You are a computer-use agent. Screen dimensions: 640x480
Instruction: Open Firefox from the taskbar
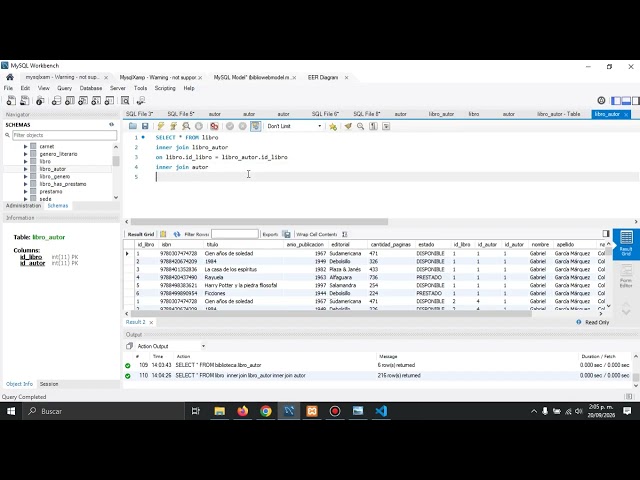tap(243, 411)
